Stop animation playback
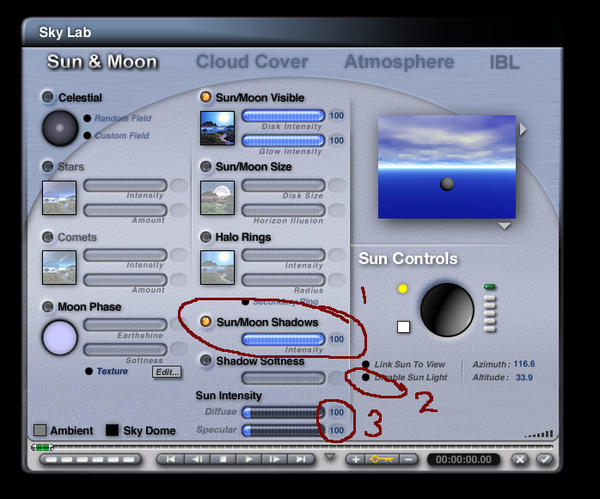600x499 pixels. tap(223, 459)
